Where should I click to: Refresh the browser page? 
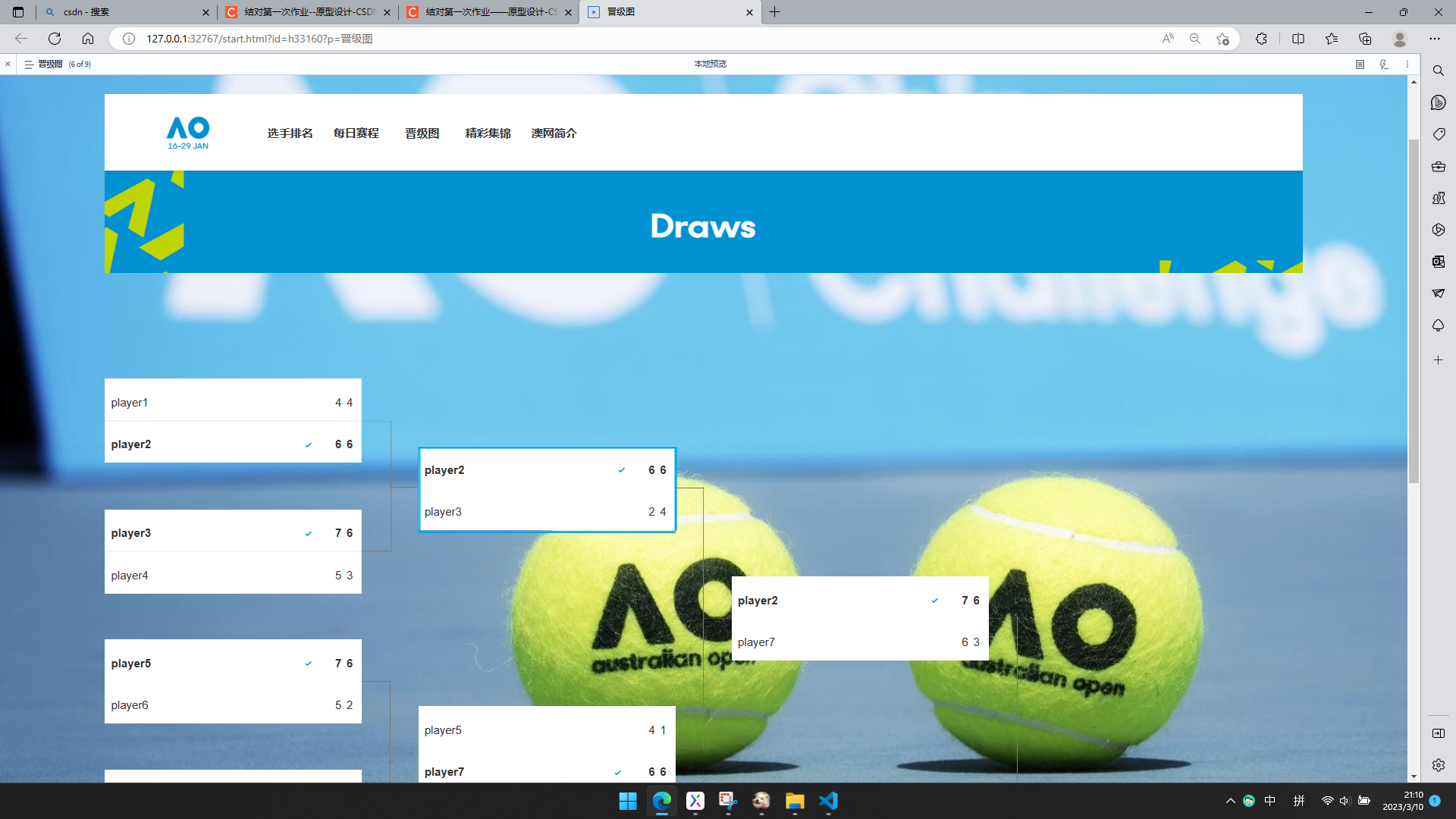tap(55, 39)
